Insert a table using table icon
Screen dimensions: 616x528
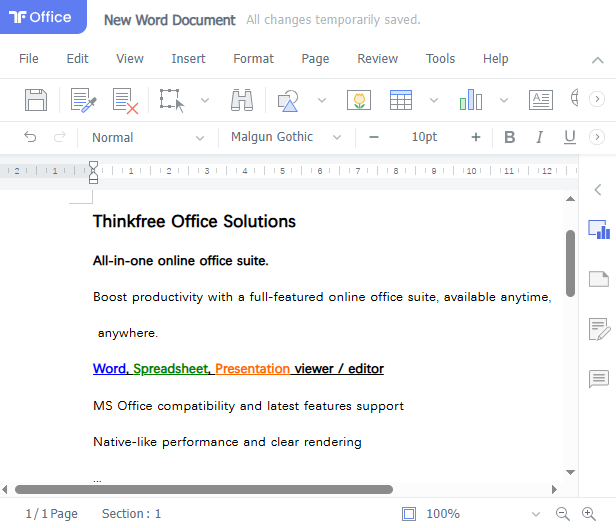click(401, 100)
